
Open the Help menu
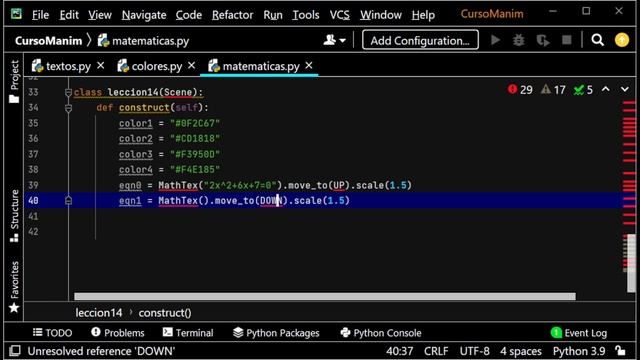pyautogui.click(x=423, y=15)
